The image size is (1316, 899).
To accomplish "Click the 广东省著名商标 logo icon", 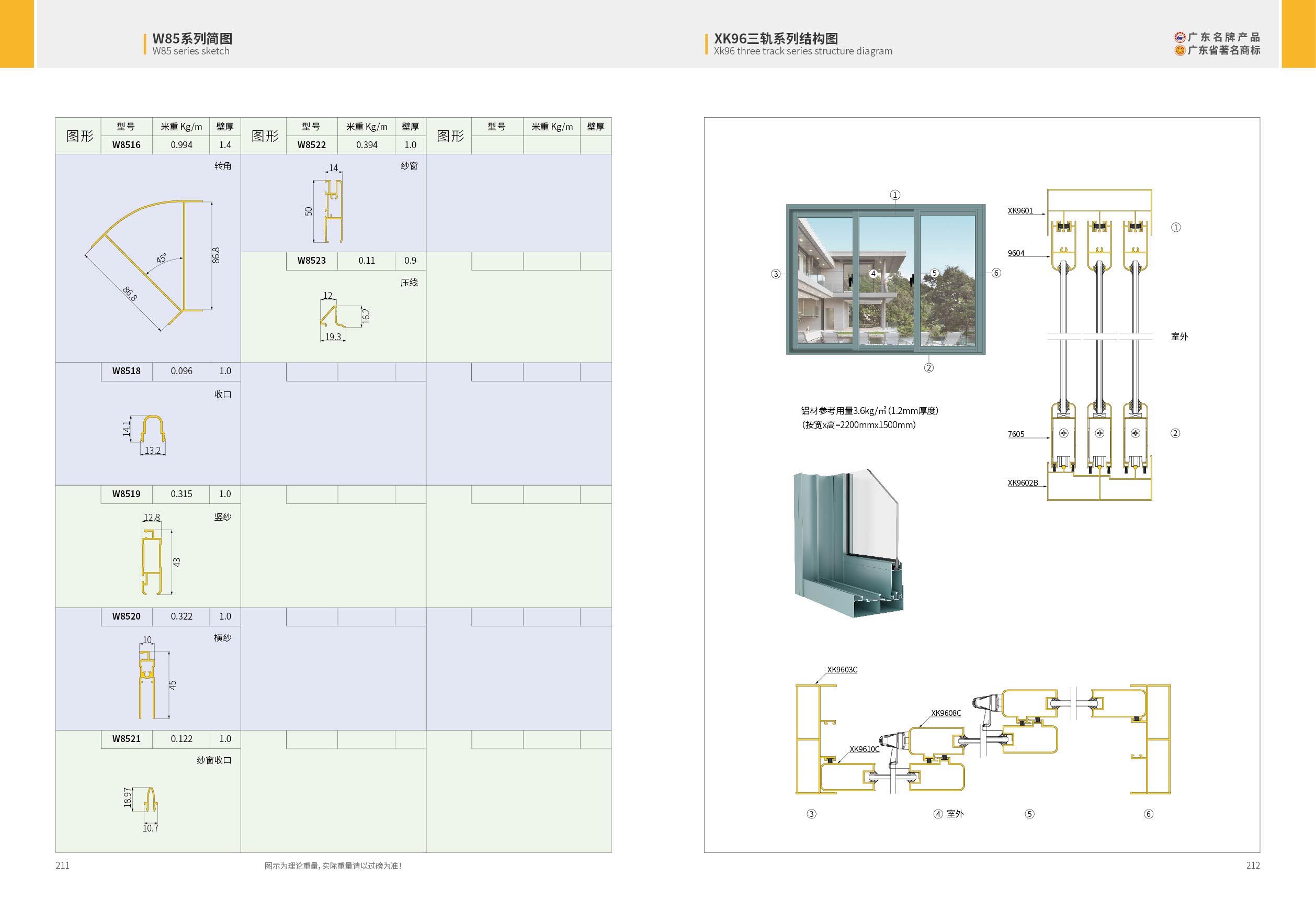I will 1179,50.
